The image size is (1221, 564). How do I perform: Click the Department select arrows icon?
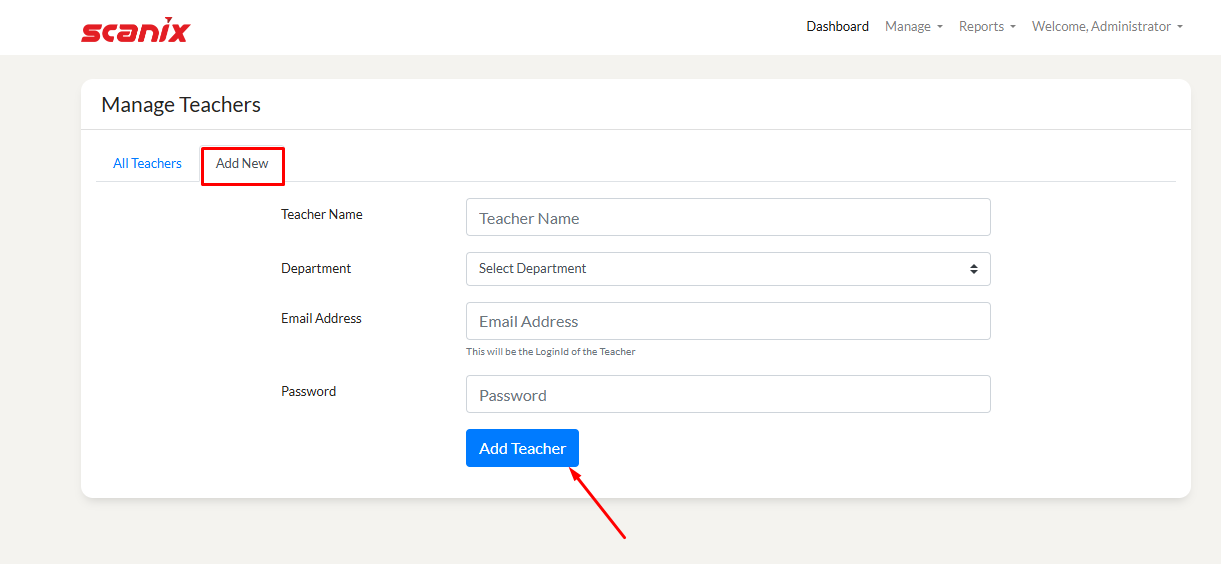(x=973, y=269)
